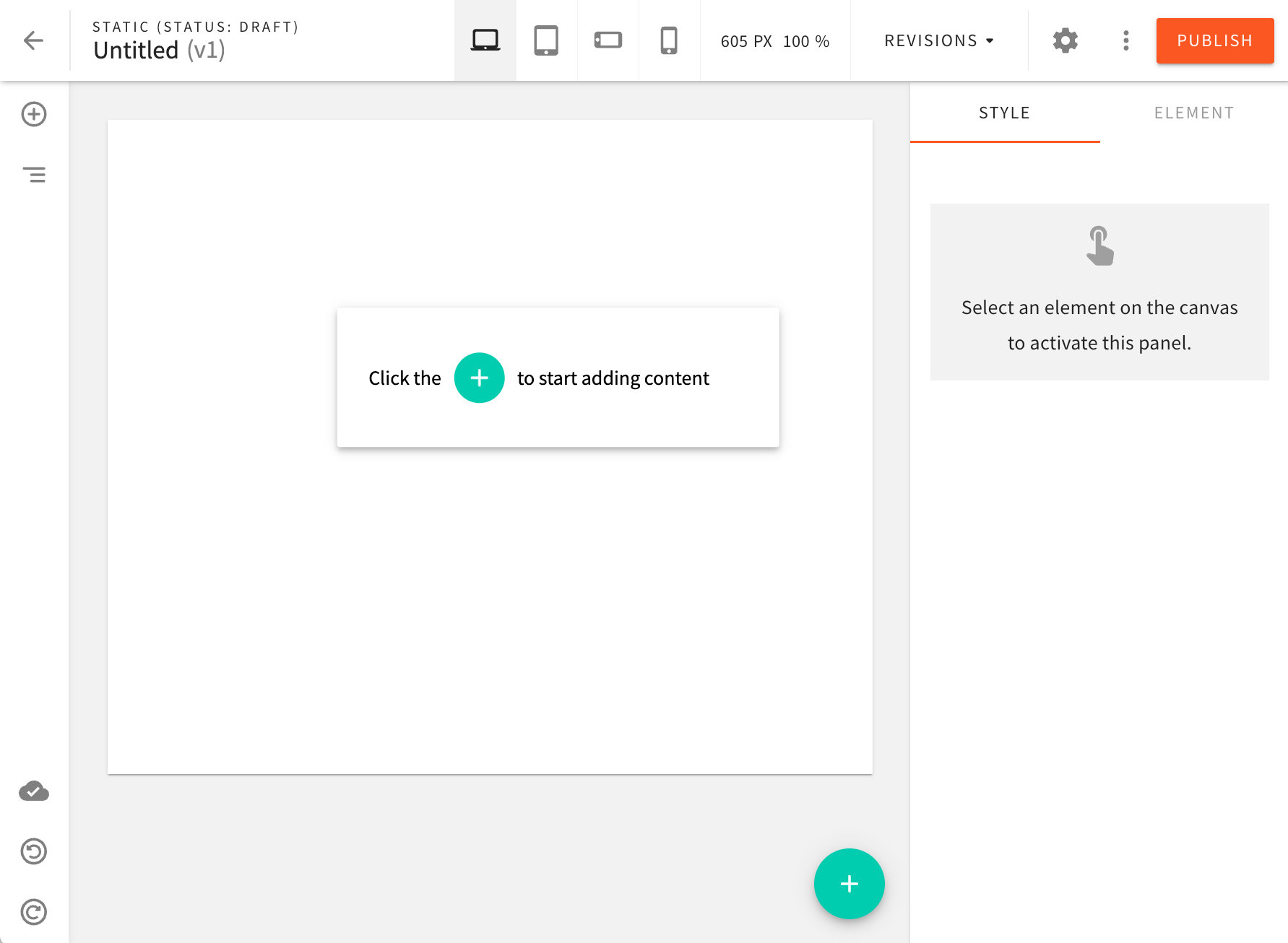Switch to the Element tab
Image resolution: width=1288 pixels, height=943 pixels.
click(1193, 113)
